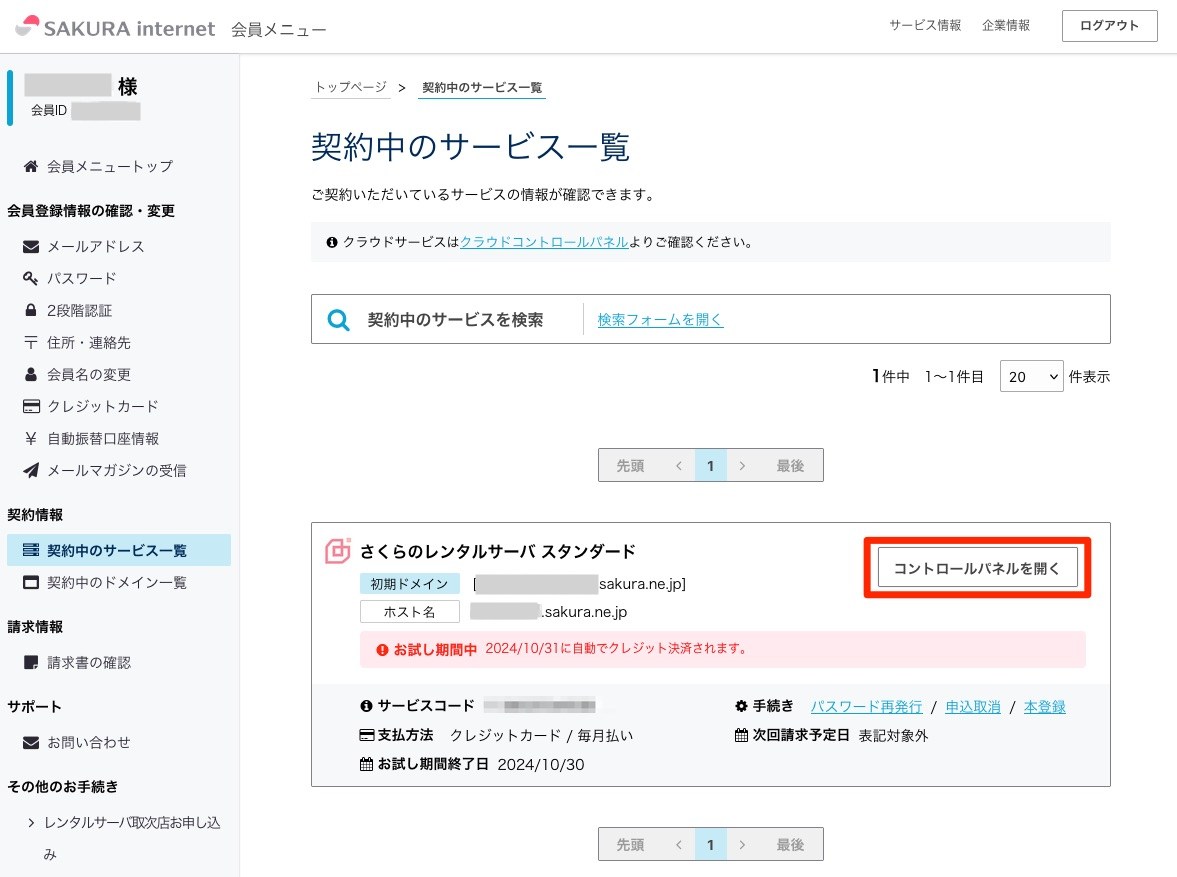
Task: Open the 20件表示 count dropdown
Action: 1031,376
